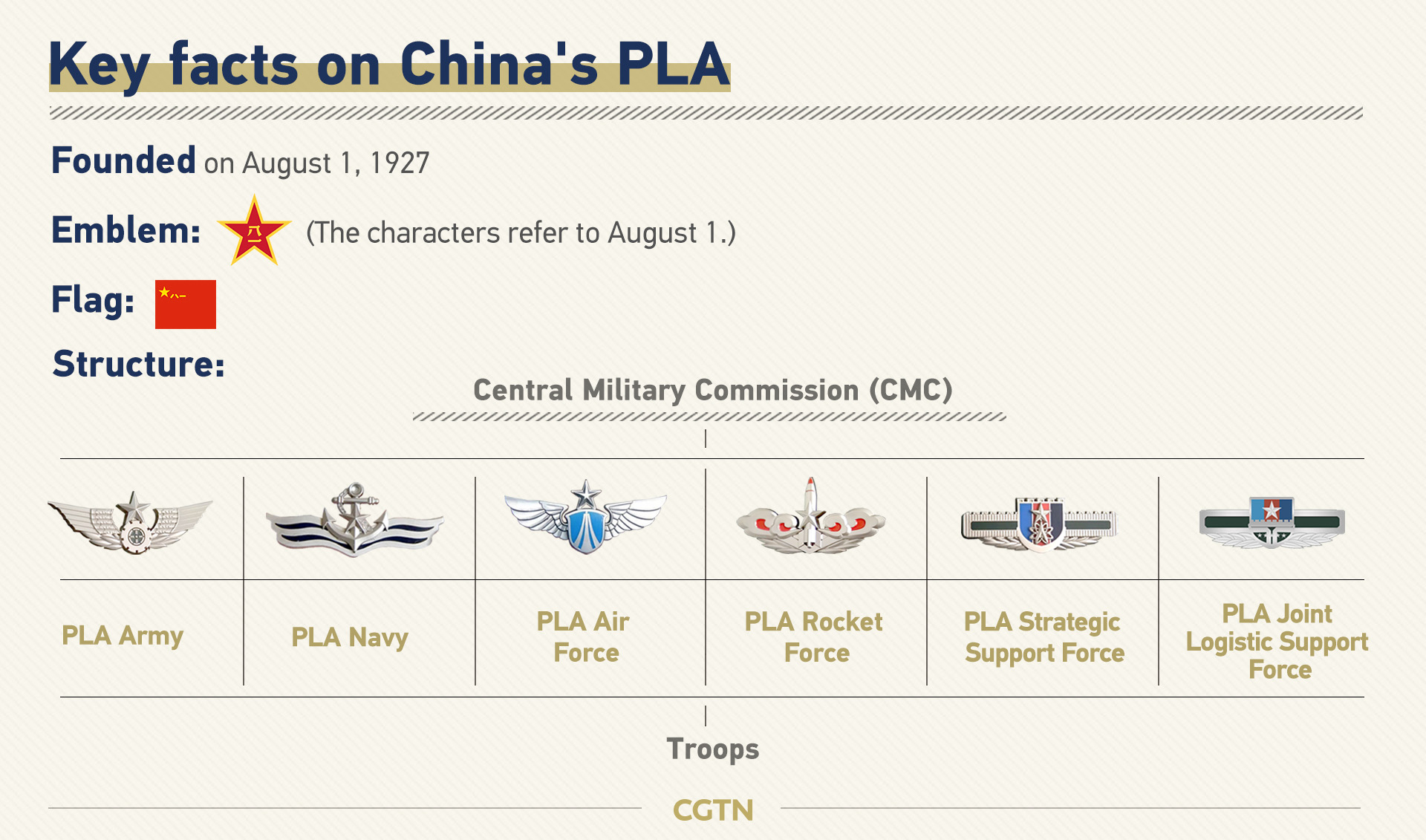
Task: Select PLA Strategic Support Force text
Action: pos(1044,637)
